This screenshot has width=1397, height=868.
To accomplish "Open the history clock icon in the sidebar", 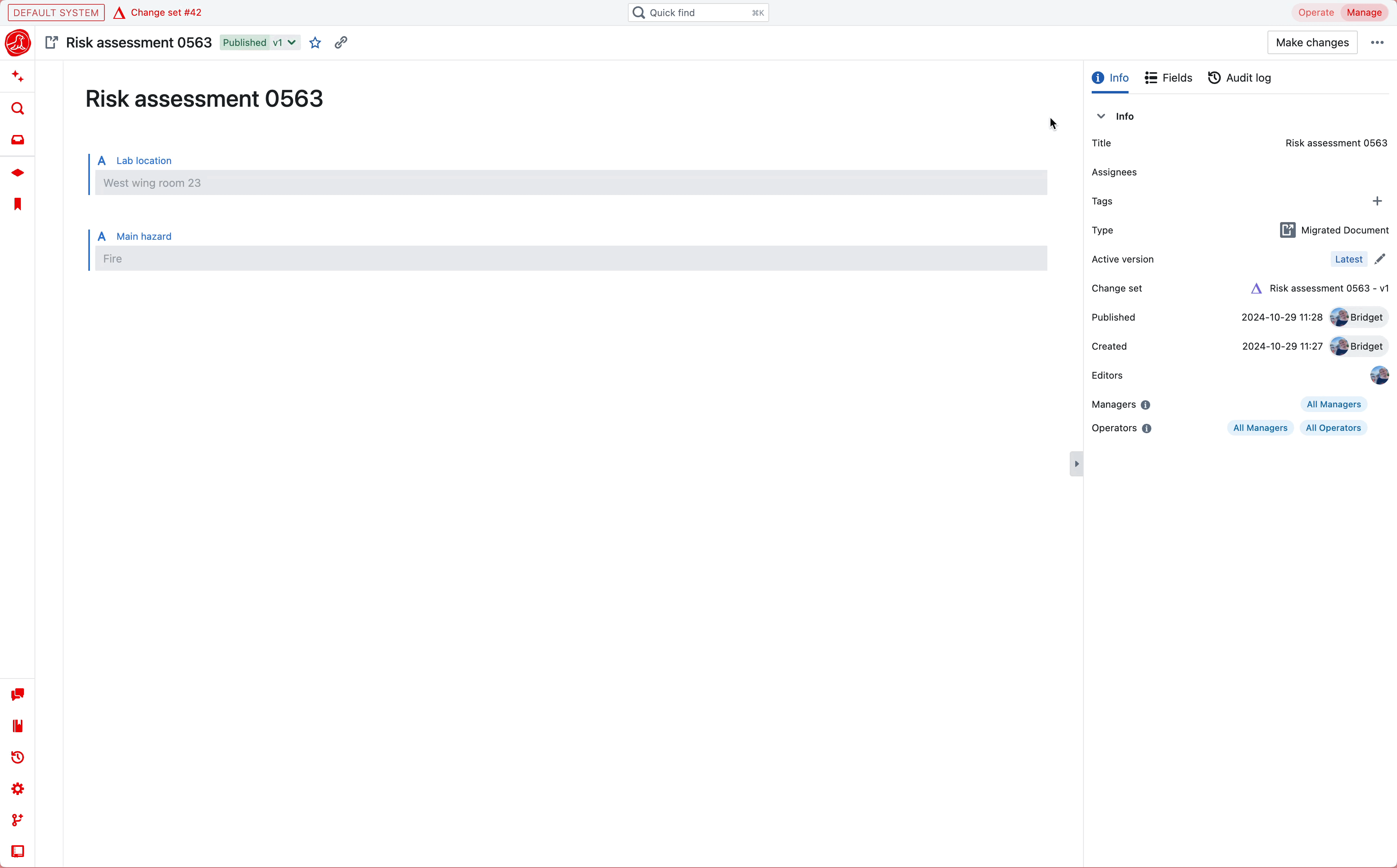I will (18, 757).
